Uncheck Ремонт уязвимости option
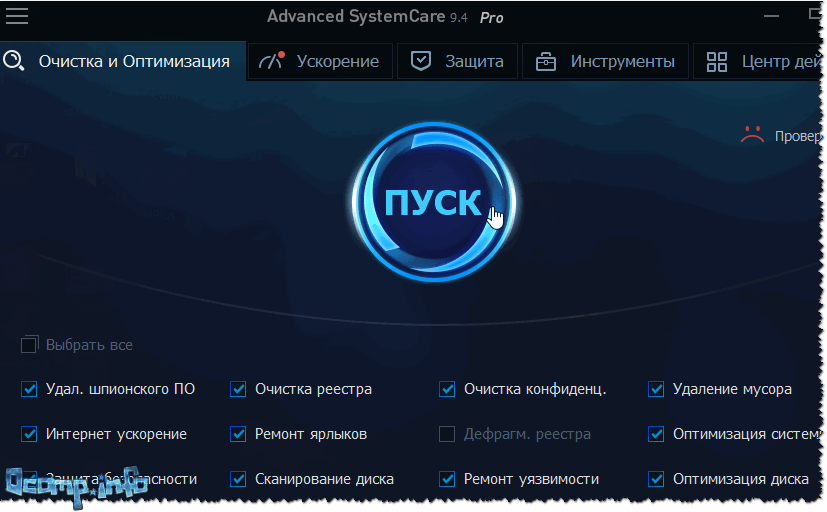Image resolution: width=827 pixels, height=512 pixels. (447, 479)
